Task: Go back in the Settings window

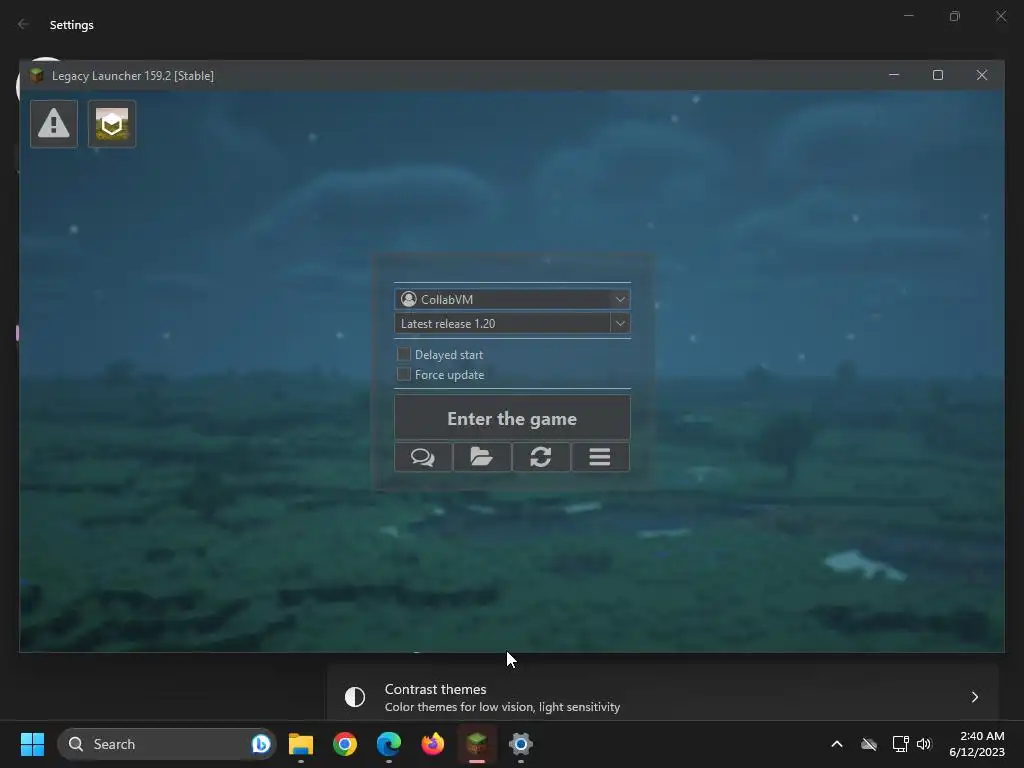Action: point(23,24)
